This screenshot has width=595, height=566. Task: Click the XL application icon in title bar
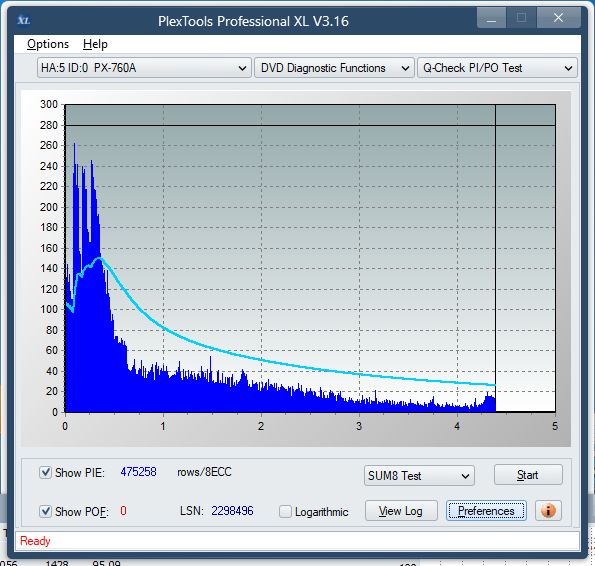coord(24,20)
